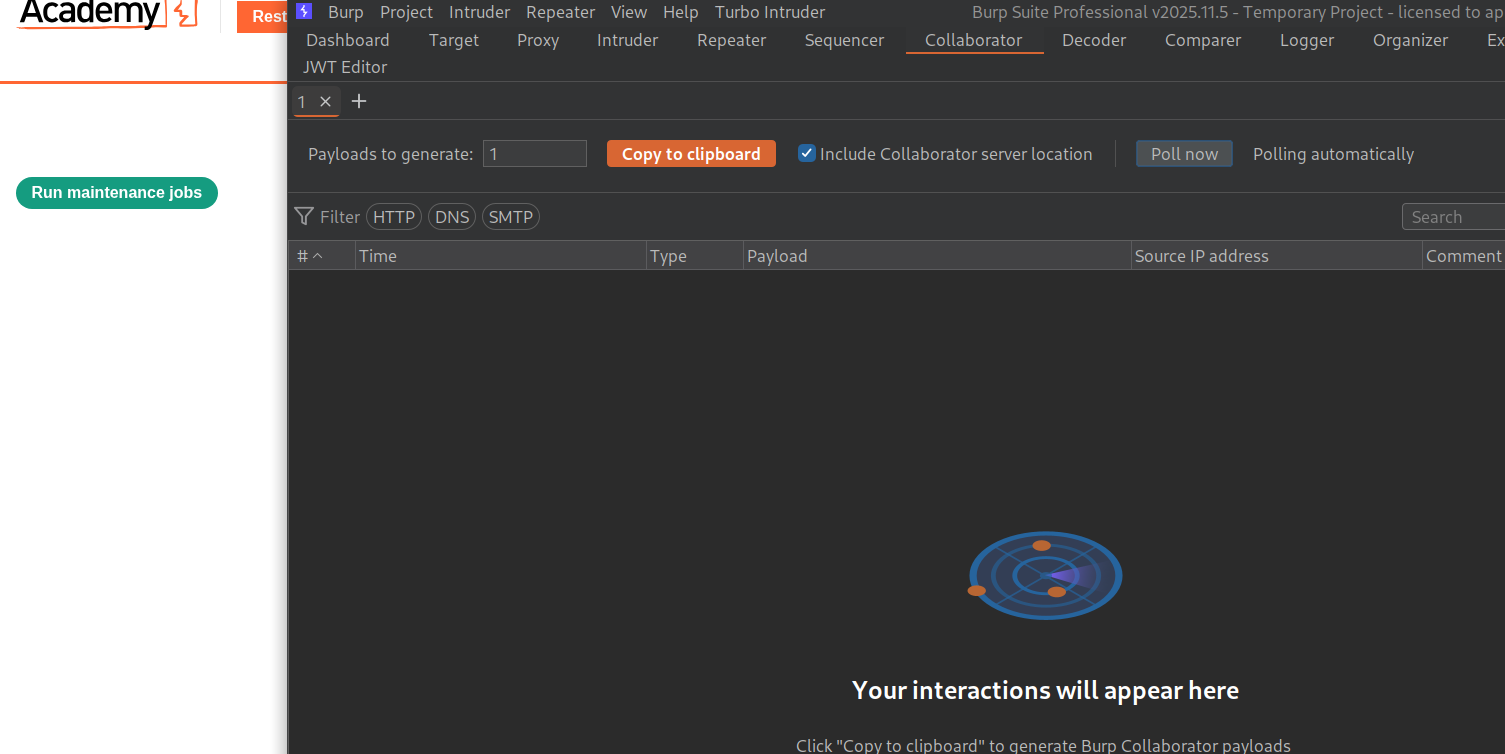Viewport: 1505px width, 754px height.
Task: Switch to the JWT Editor tab
Action: pos(345,67)
